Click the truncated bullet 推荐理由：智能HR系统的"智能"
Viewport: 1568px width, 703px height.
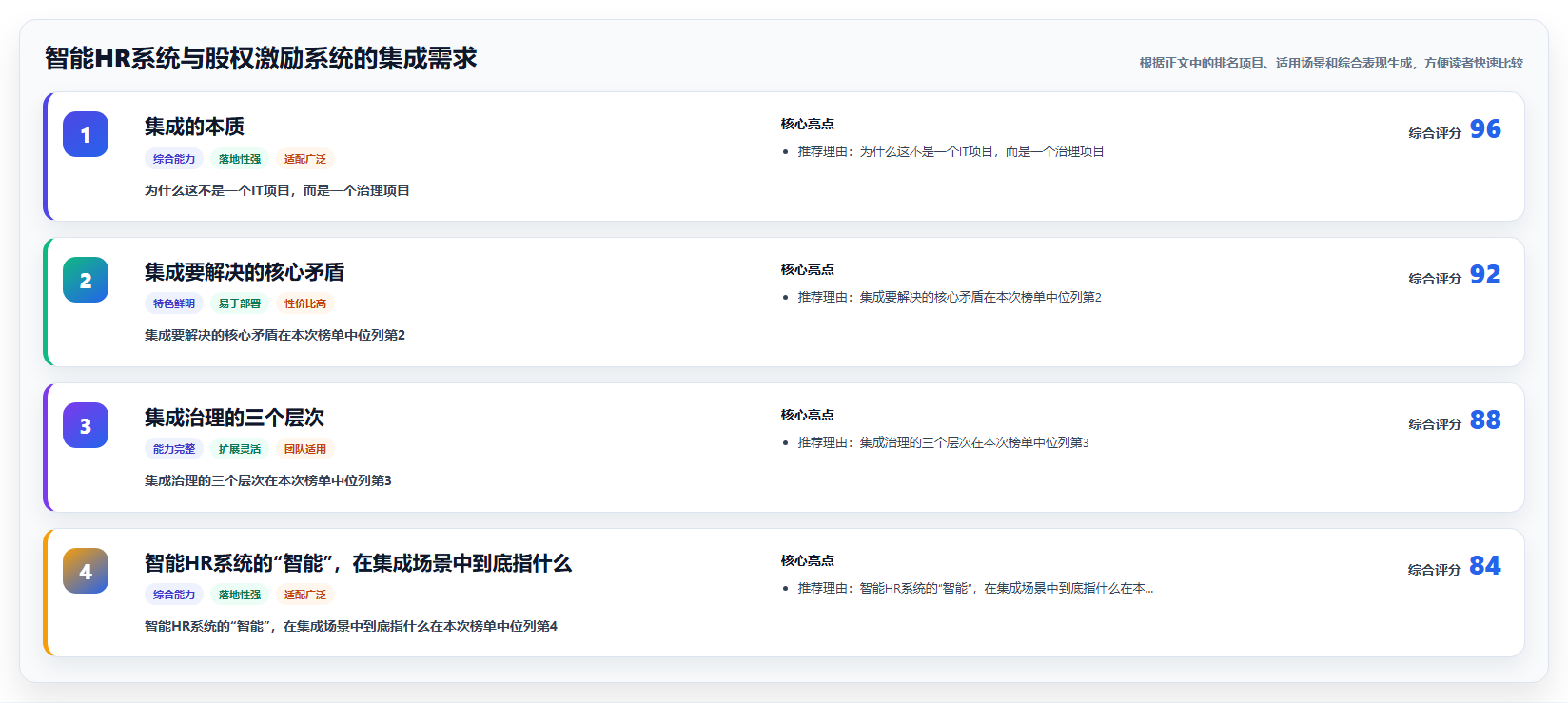coord(975,588)
